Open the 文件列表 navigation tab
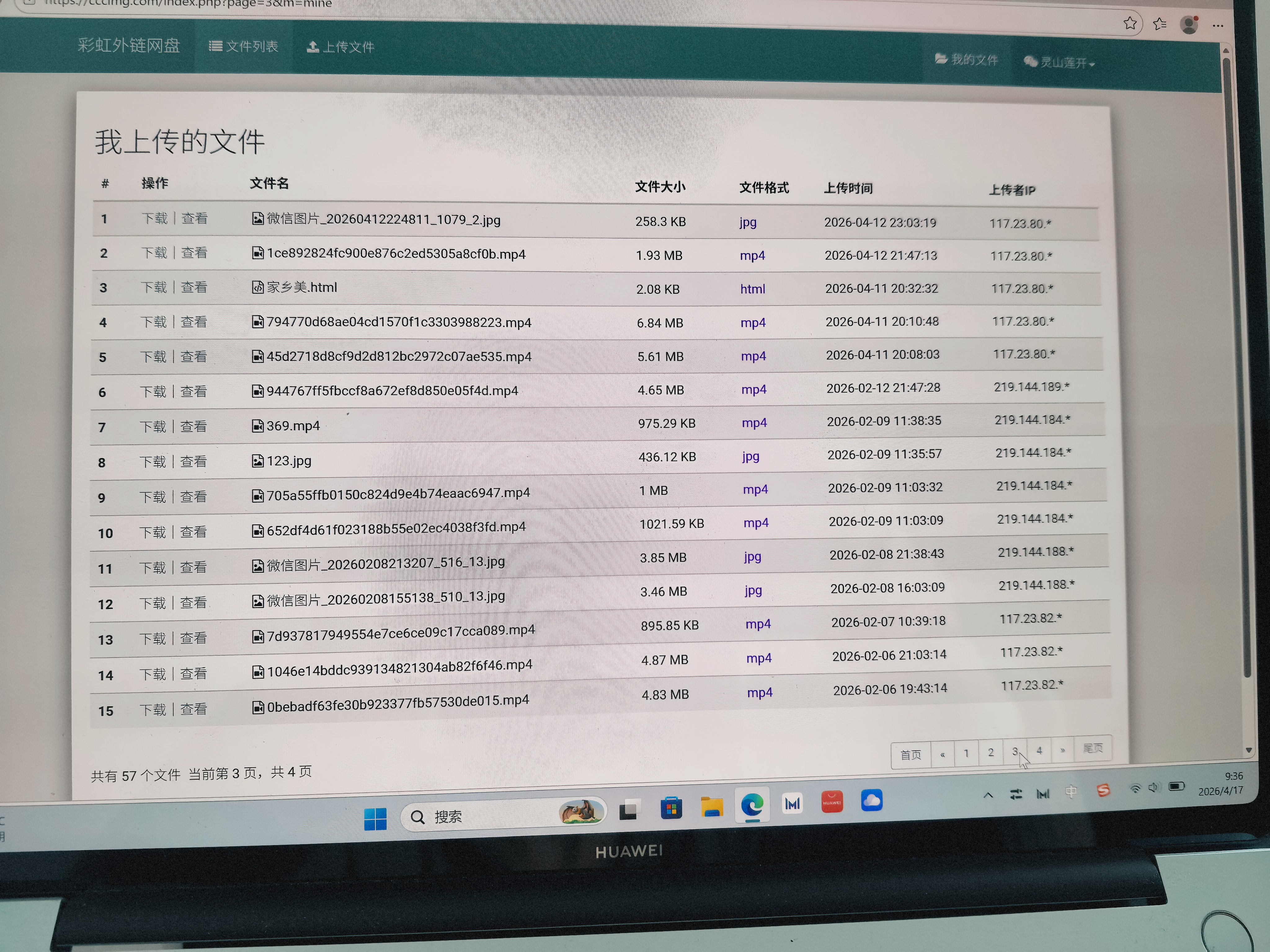Viewport: 1270px width, 952px height. [x=244, y=46]
